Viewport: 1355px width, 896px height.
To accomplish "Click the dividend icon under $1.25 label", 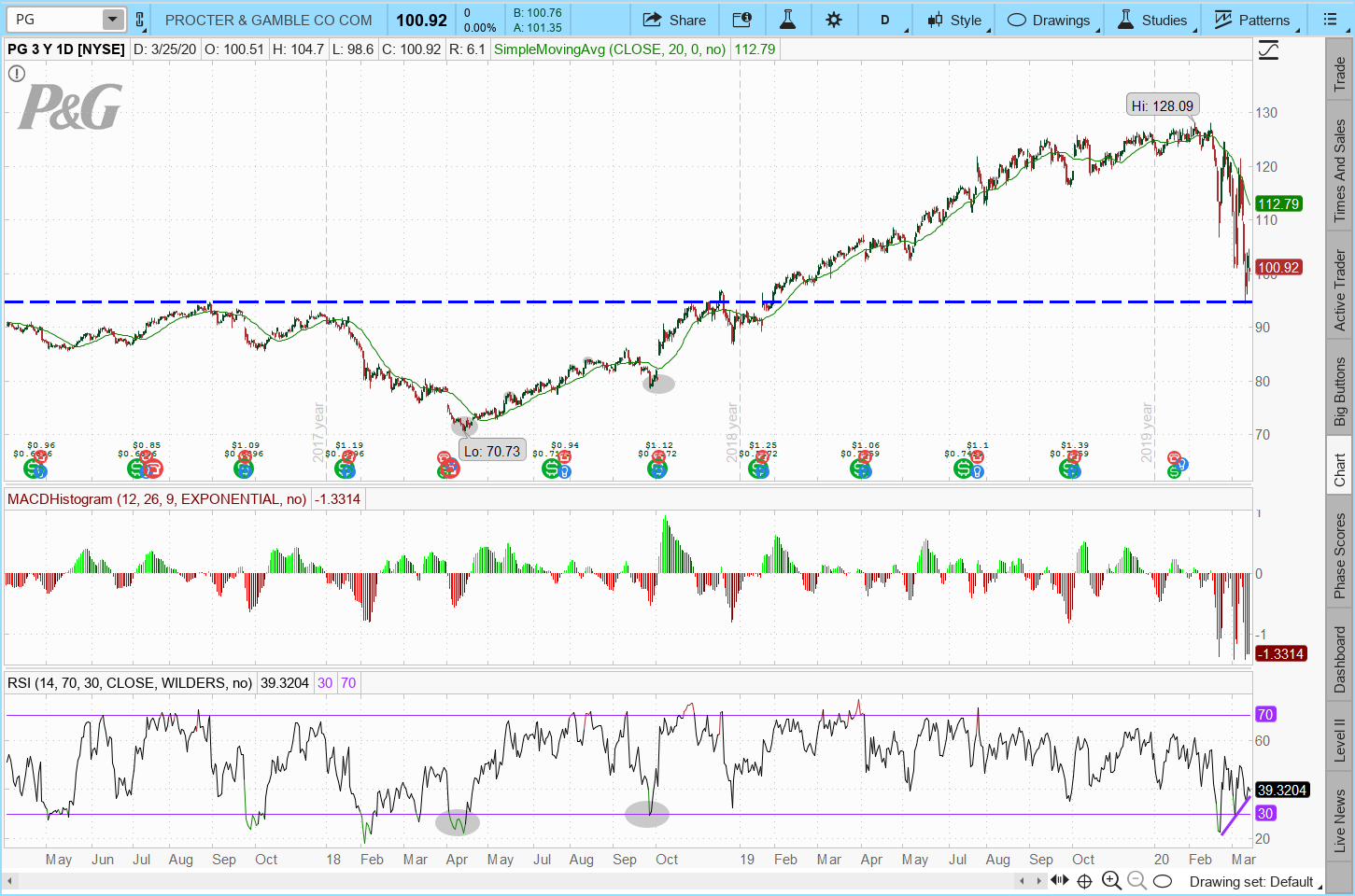I will (x=758, y=468).
